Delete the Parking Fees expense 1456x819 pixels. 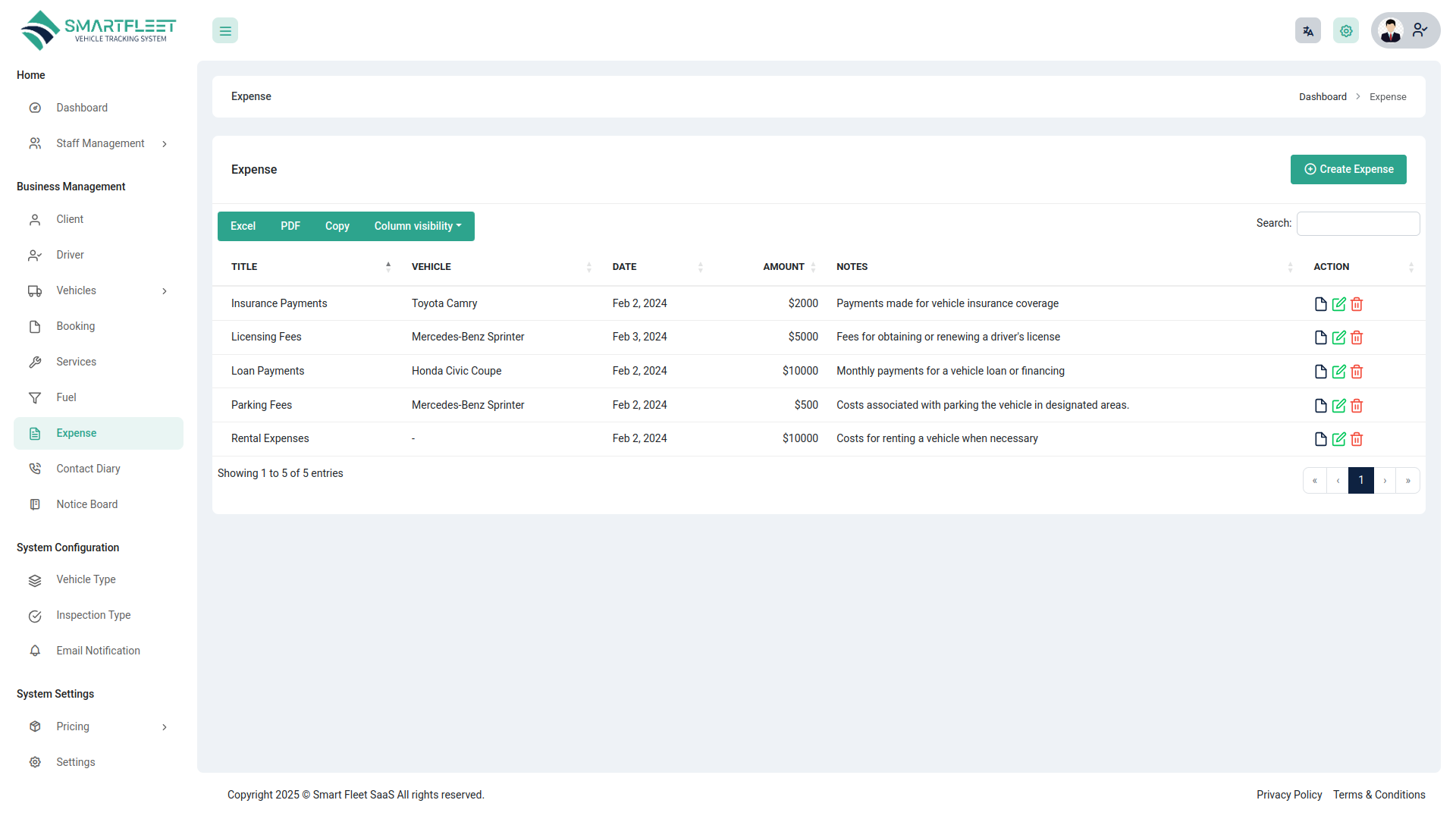(1357, 405)
